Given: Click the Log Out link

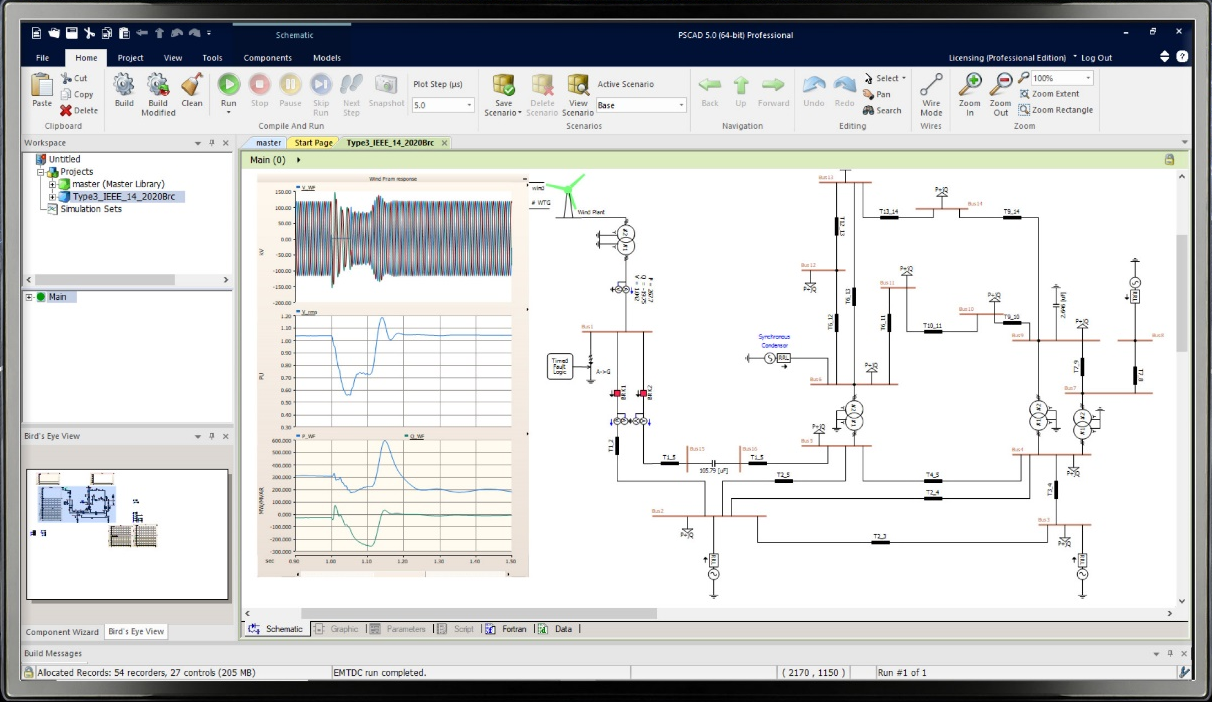Looking at the screenshot, I should click(1096, 57).
